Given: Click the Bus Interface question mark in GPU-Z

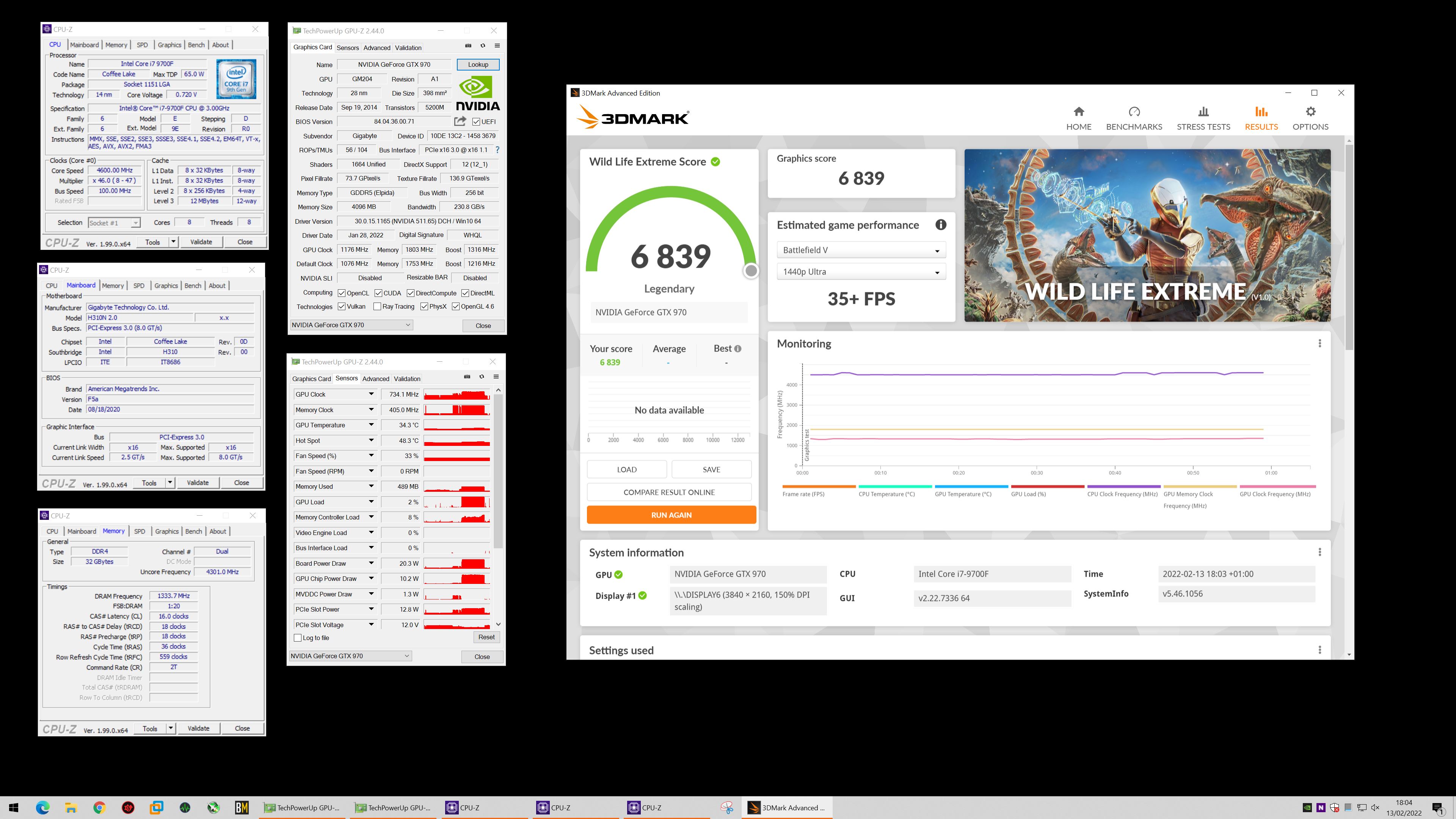Looking at the screenshot, I should click(x=497, y=150).
